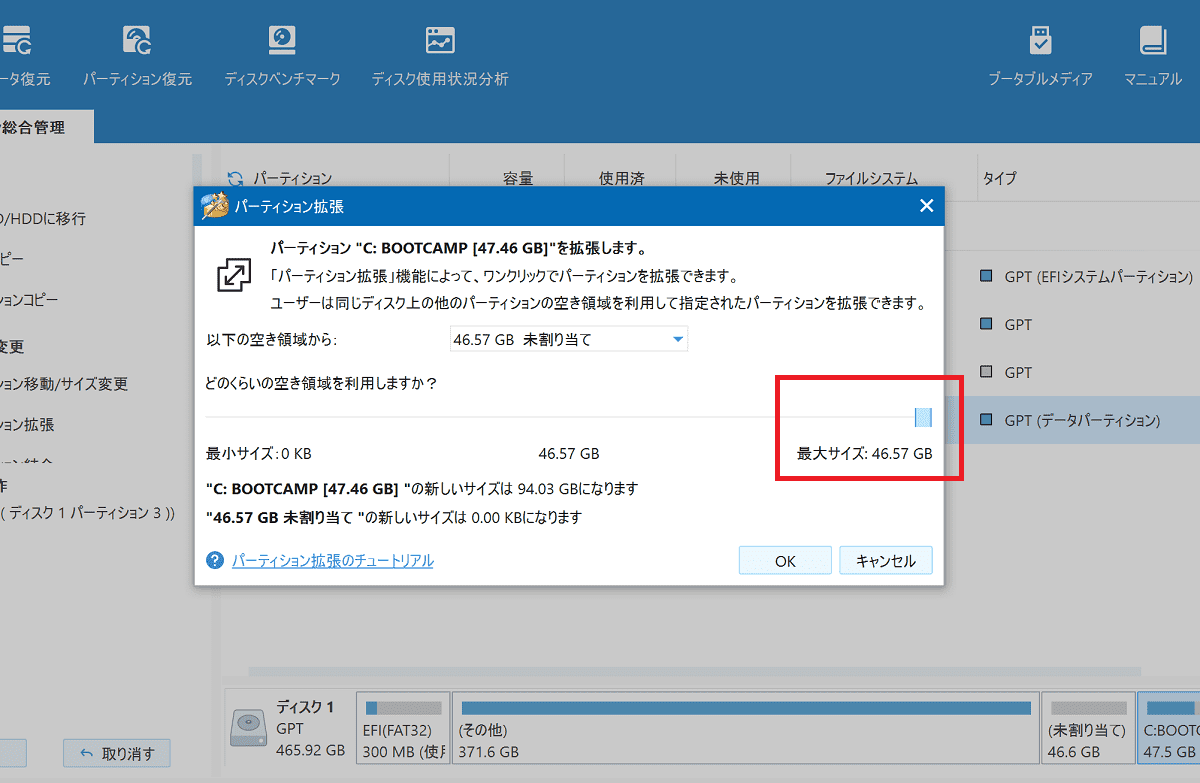The width and height of the screenshot is (1200, 783).
Task: Click the blue help question mark icon
Action: pyautogui.click(x=214, y=560)
